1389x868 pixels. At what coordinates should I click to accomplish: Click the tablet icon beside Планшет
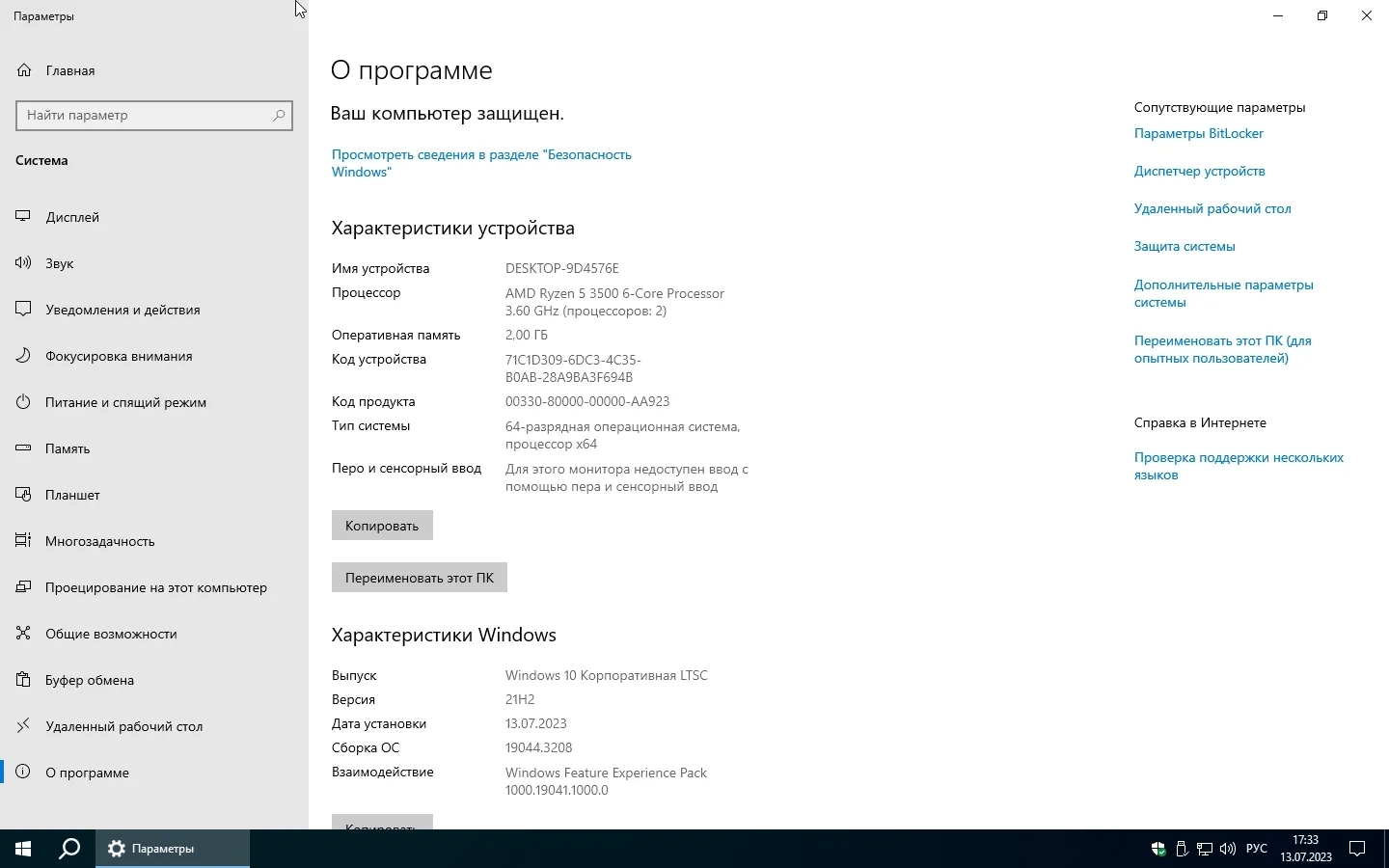click(x=24, y=495)
